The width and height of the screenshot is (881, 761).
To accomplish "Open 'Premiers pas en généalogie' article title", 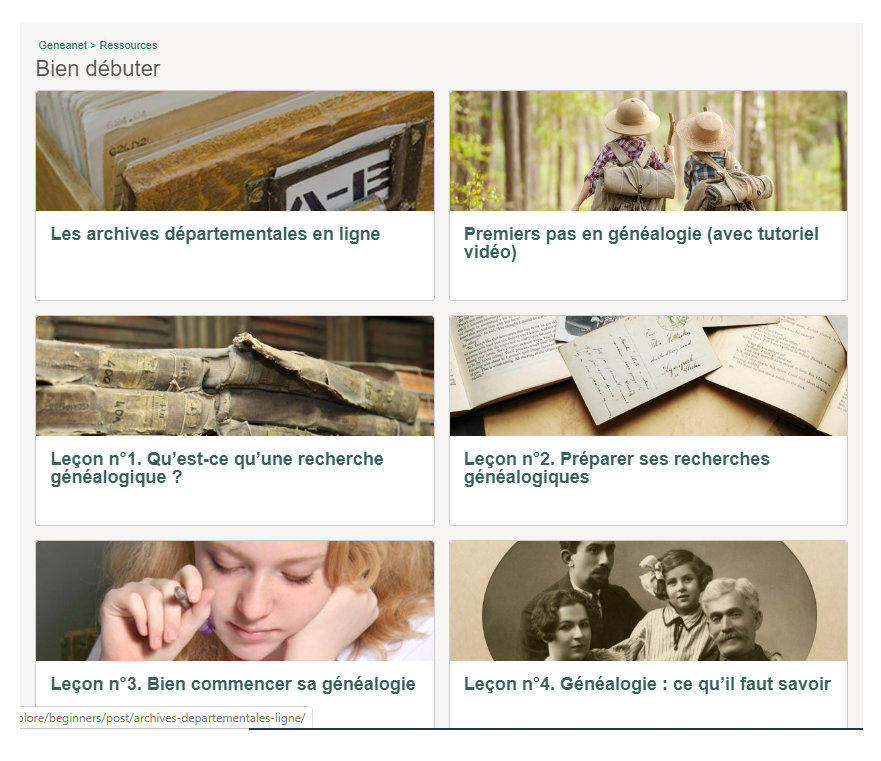I will tap(641, 243).
